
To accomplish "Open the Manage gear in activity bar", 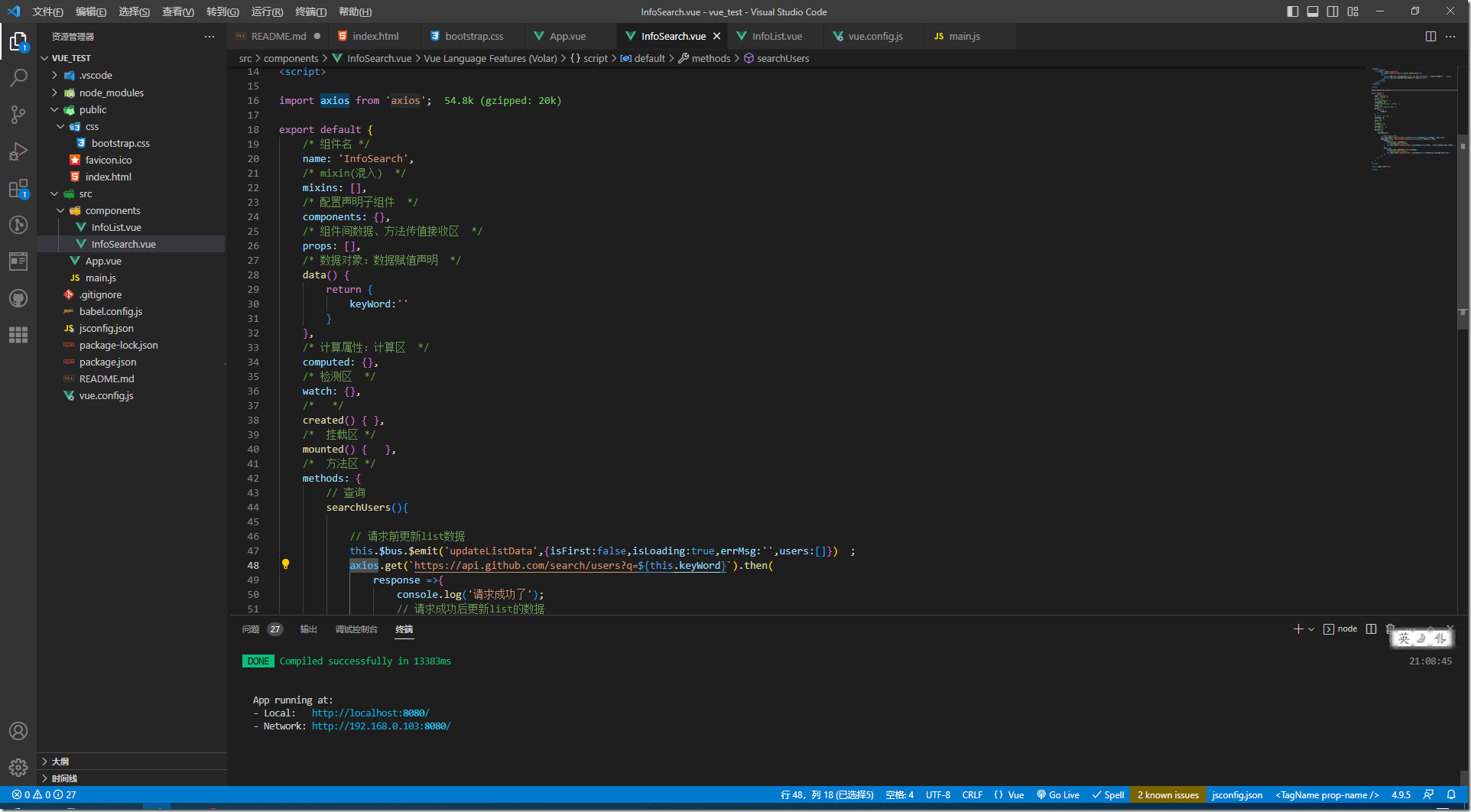I will pyautogui.click(x=18, y=768).
